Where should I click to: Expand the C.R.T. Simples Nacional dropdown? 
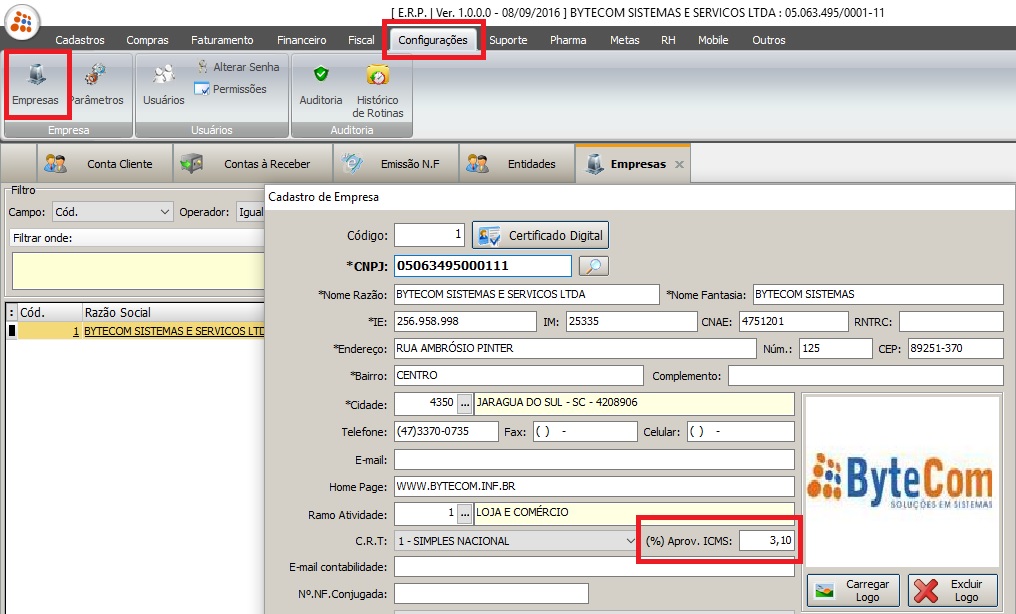630,541
